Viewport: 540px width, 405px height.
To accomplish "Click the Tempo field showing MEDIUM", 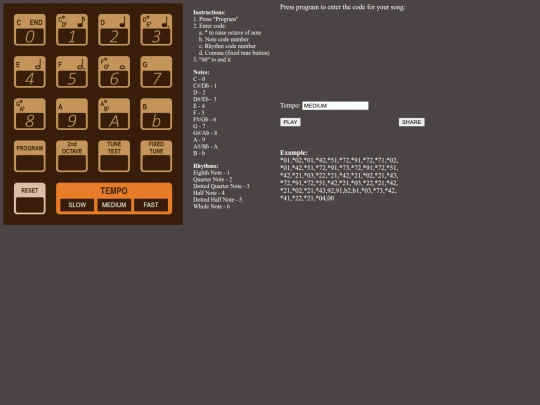I will click(335, 106).
